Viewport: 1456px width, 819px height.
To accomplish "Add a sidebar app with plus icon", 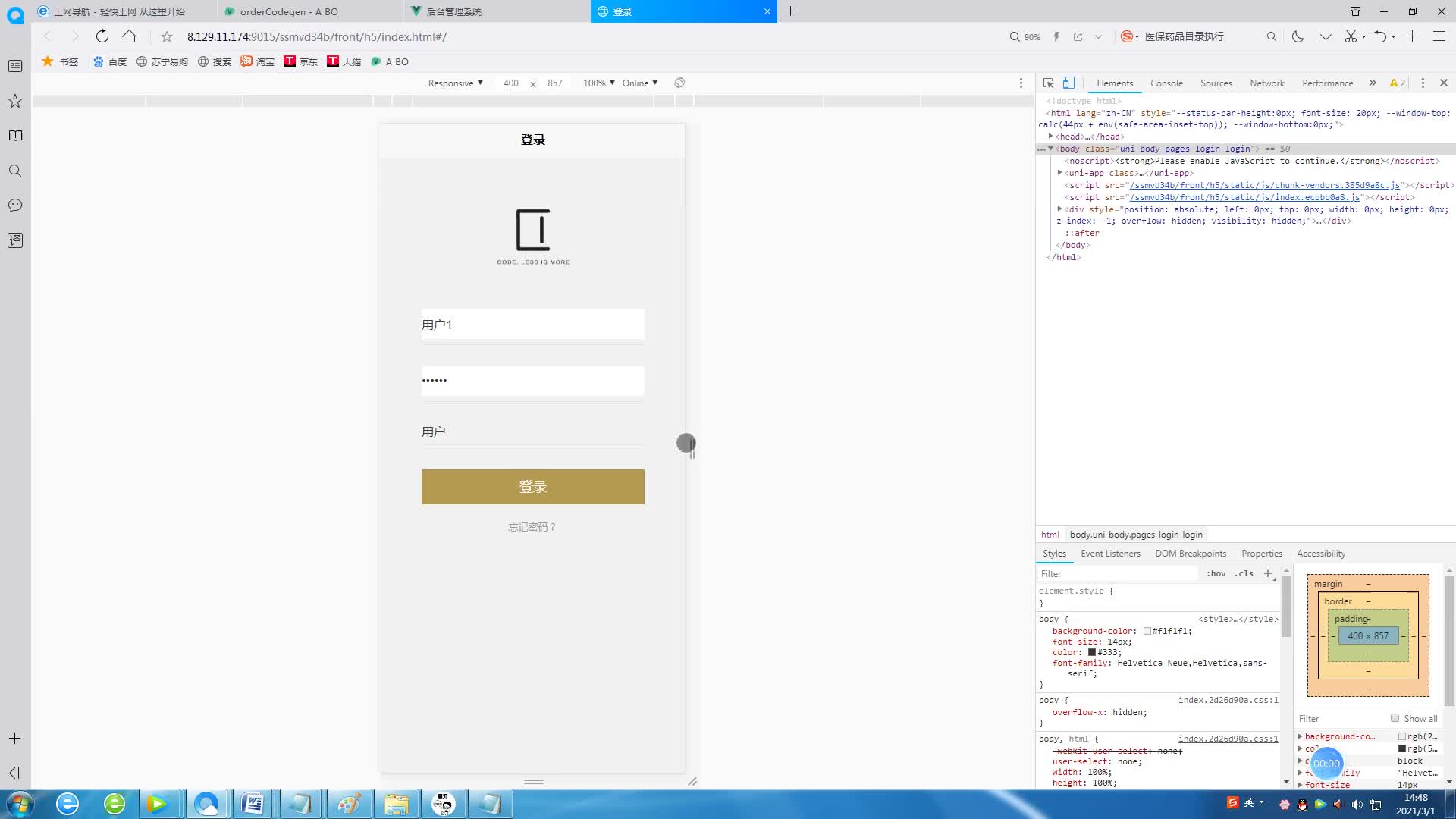I will tap(15, 738).
